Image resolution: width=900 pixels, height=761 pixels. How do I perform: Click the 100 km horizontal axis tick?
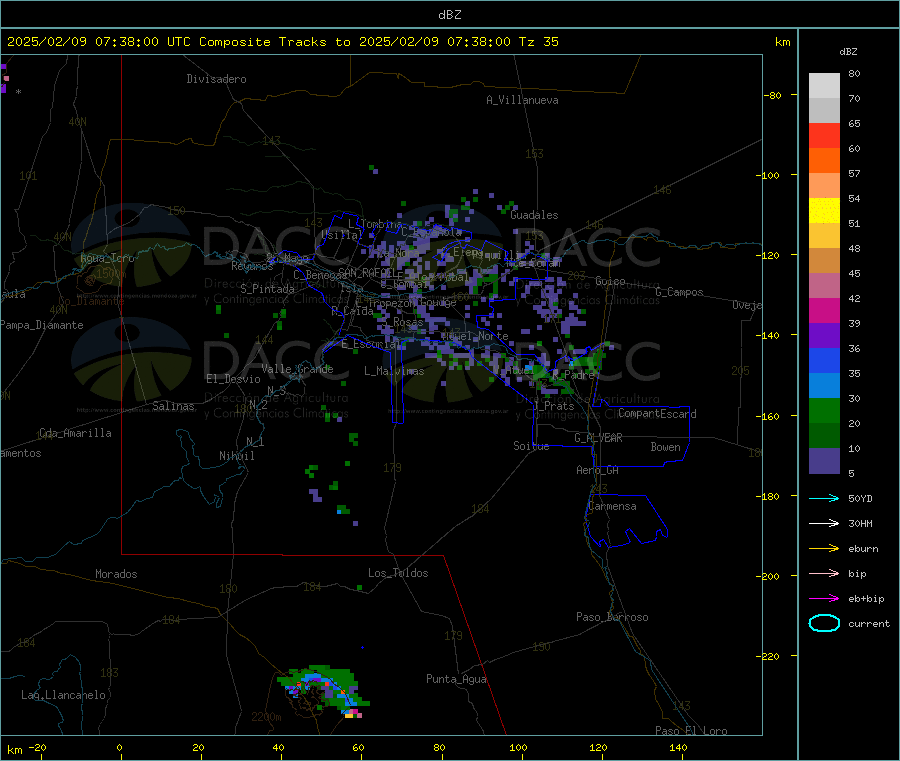click(x=518, y=747)
